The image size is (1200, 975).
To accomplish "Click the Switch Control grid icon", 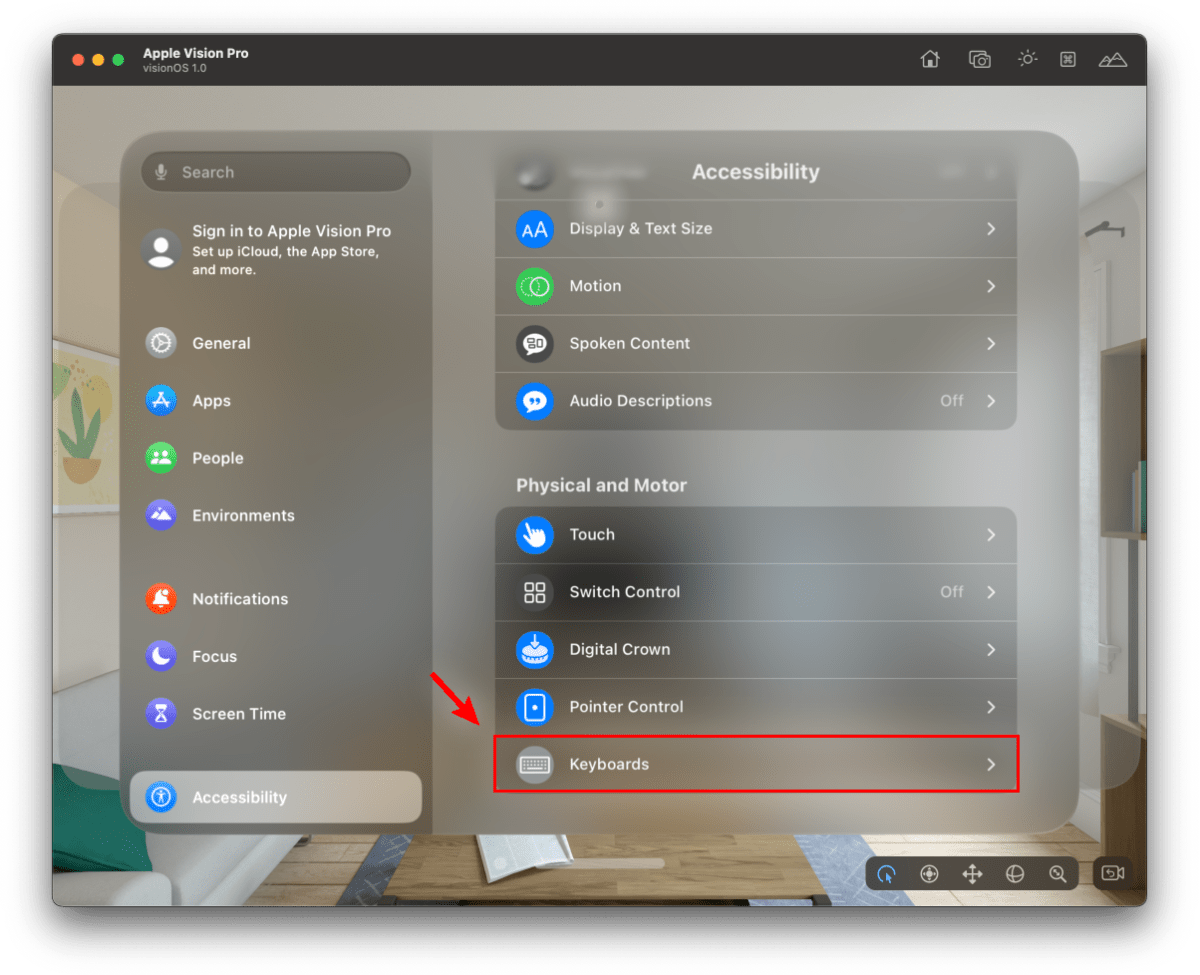I will click(x=535, y=592).
